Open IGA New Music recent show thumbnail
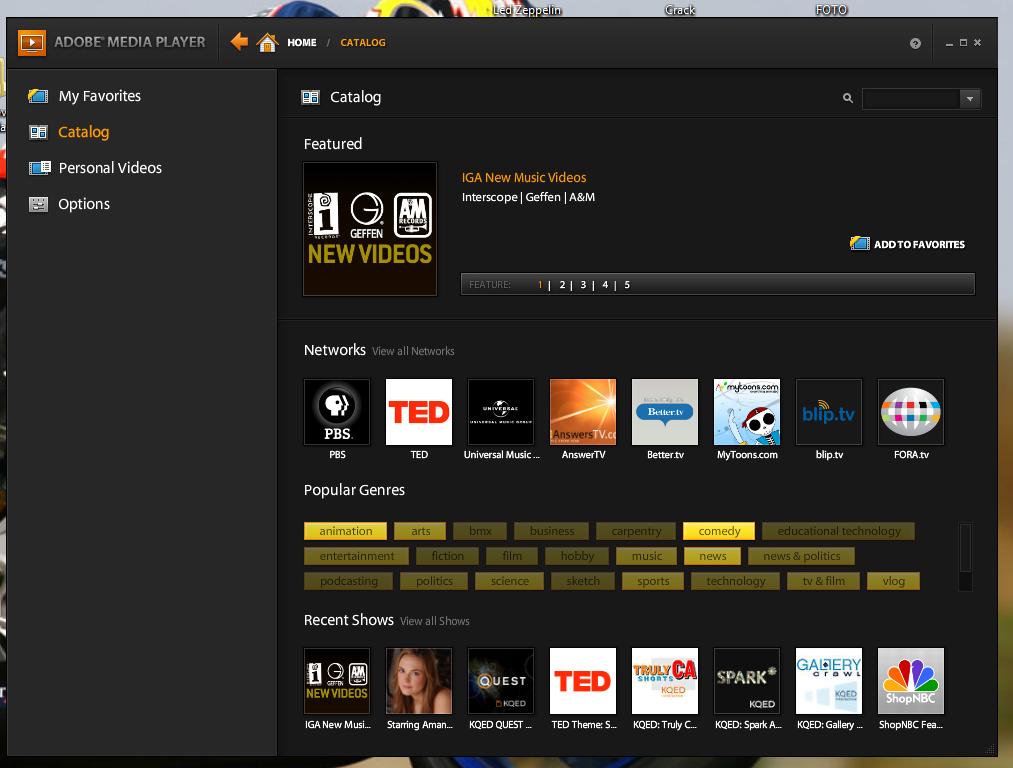The height and width of the screenshot is (768, 1013). click(x=337, y=681)
